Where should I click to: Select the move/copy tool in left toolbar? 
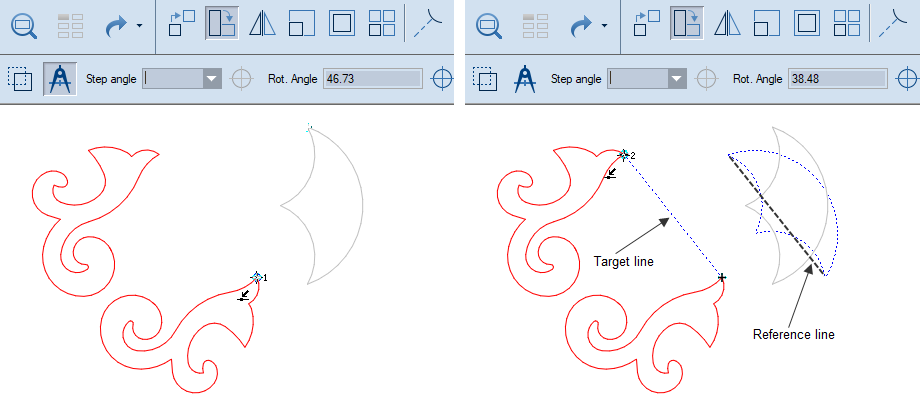pos(182,24)
